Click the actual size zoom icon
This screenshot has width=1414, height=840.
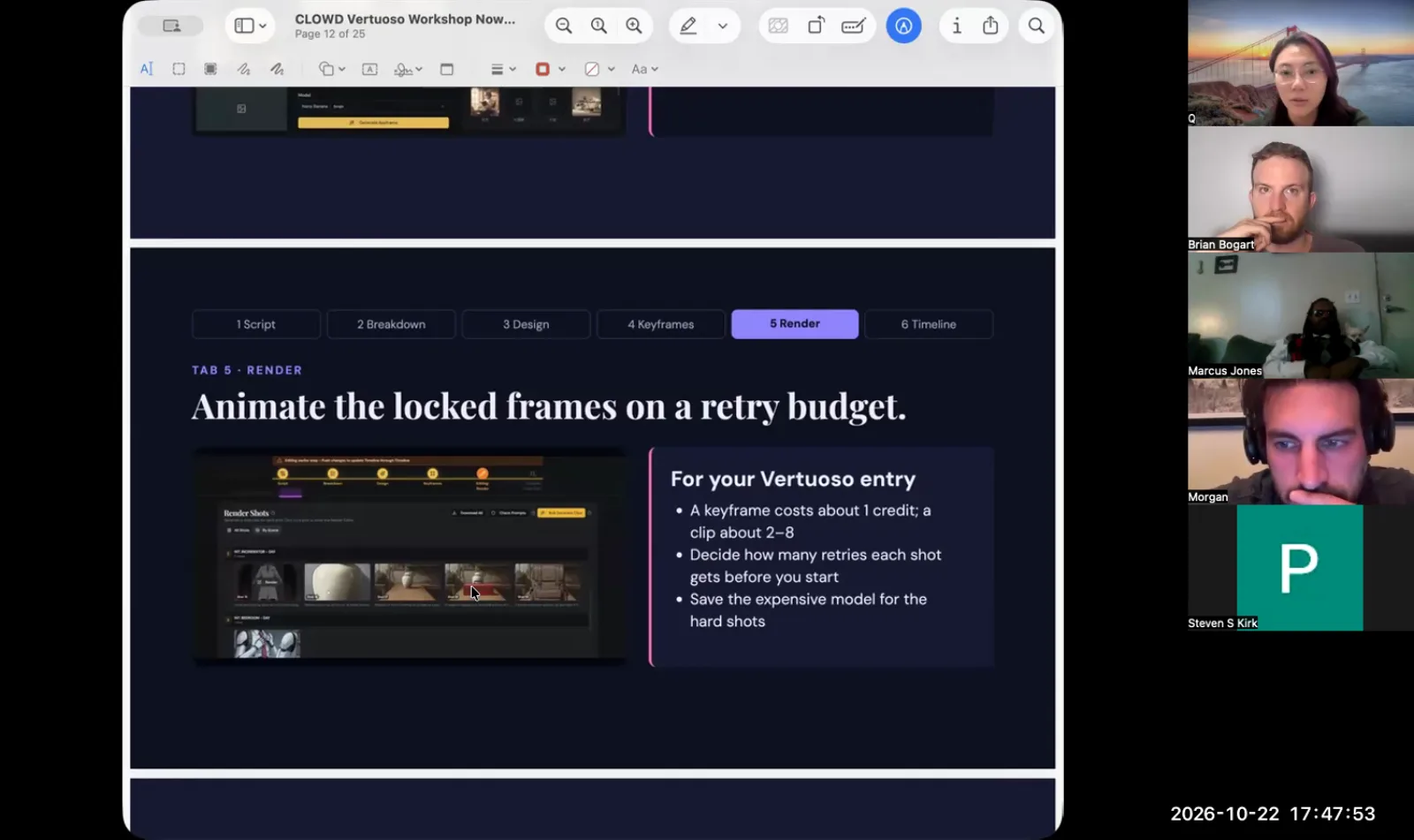[599, 26]
